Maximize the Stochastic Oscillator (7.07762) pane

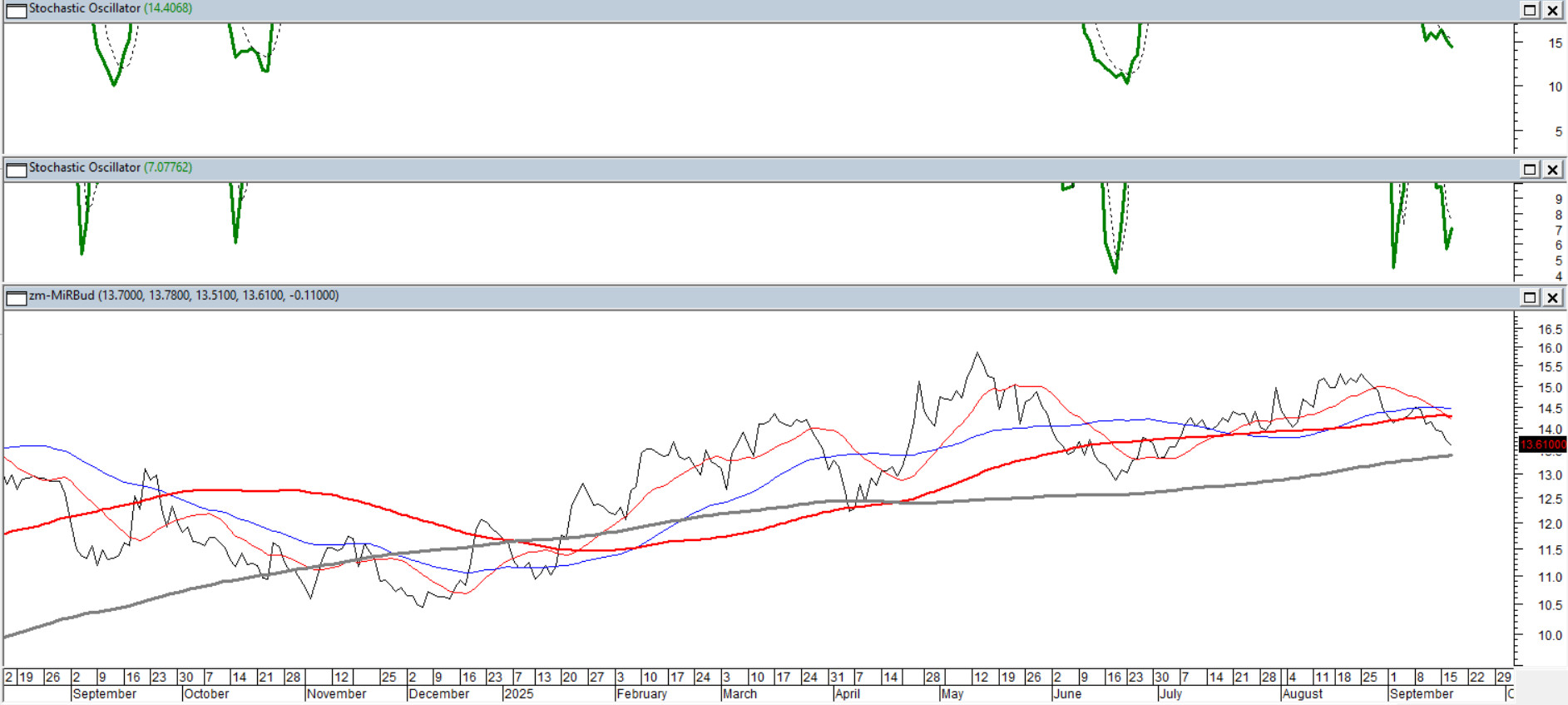point(1530,170)
